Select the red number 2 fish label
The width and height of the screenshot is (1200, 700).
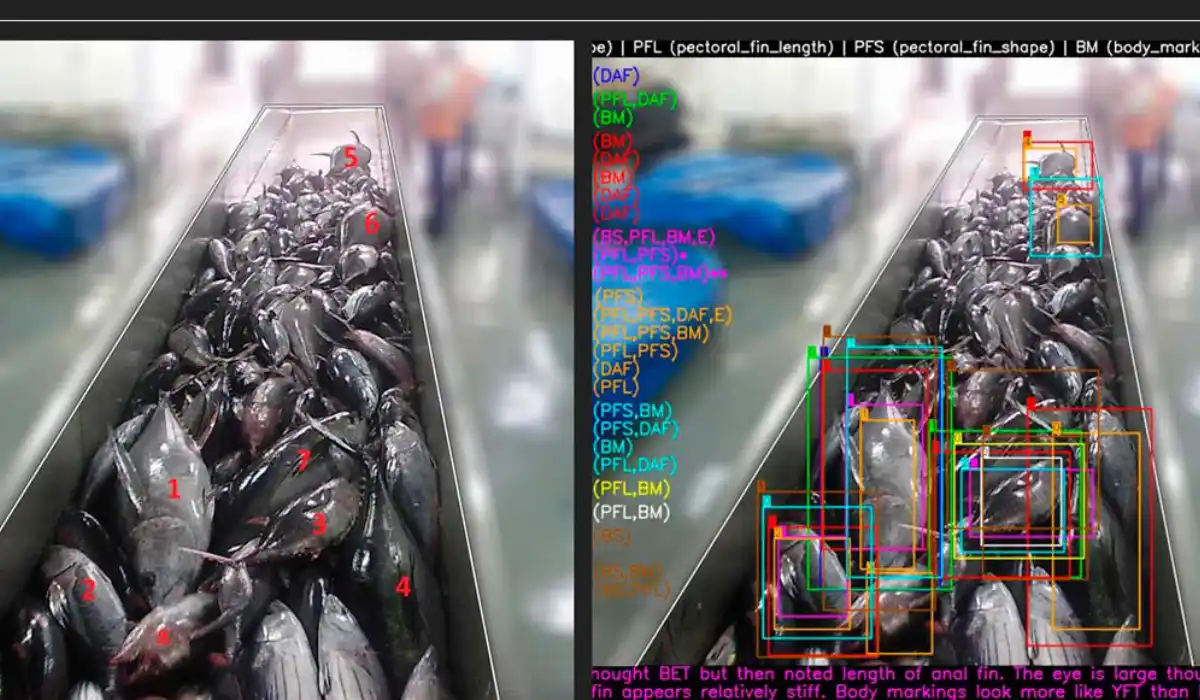click(88, 590)
